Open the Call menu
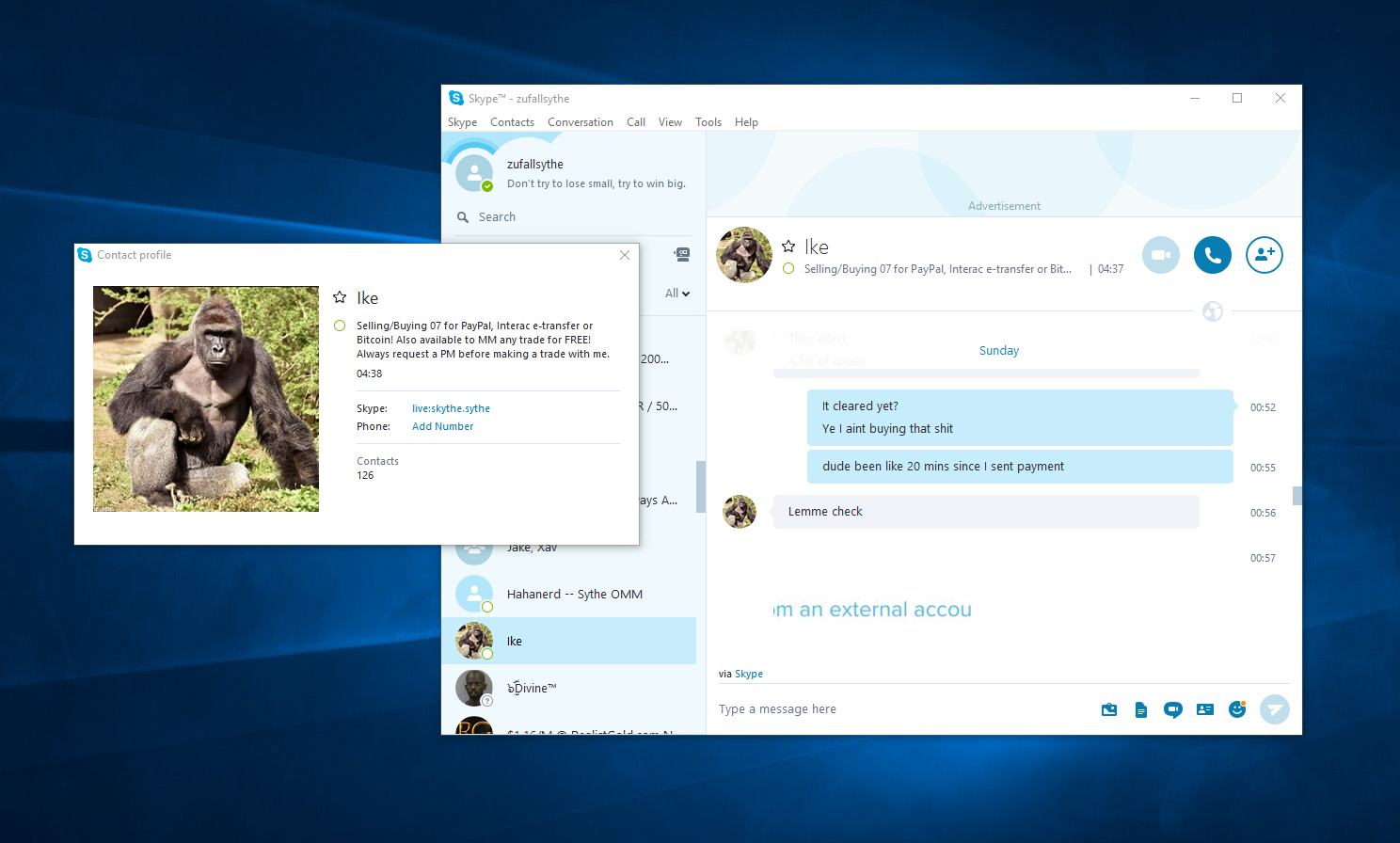Screen dimensions: 1400x843 (x=636, y=122)
